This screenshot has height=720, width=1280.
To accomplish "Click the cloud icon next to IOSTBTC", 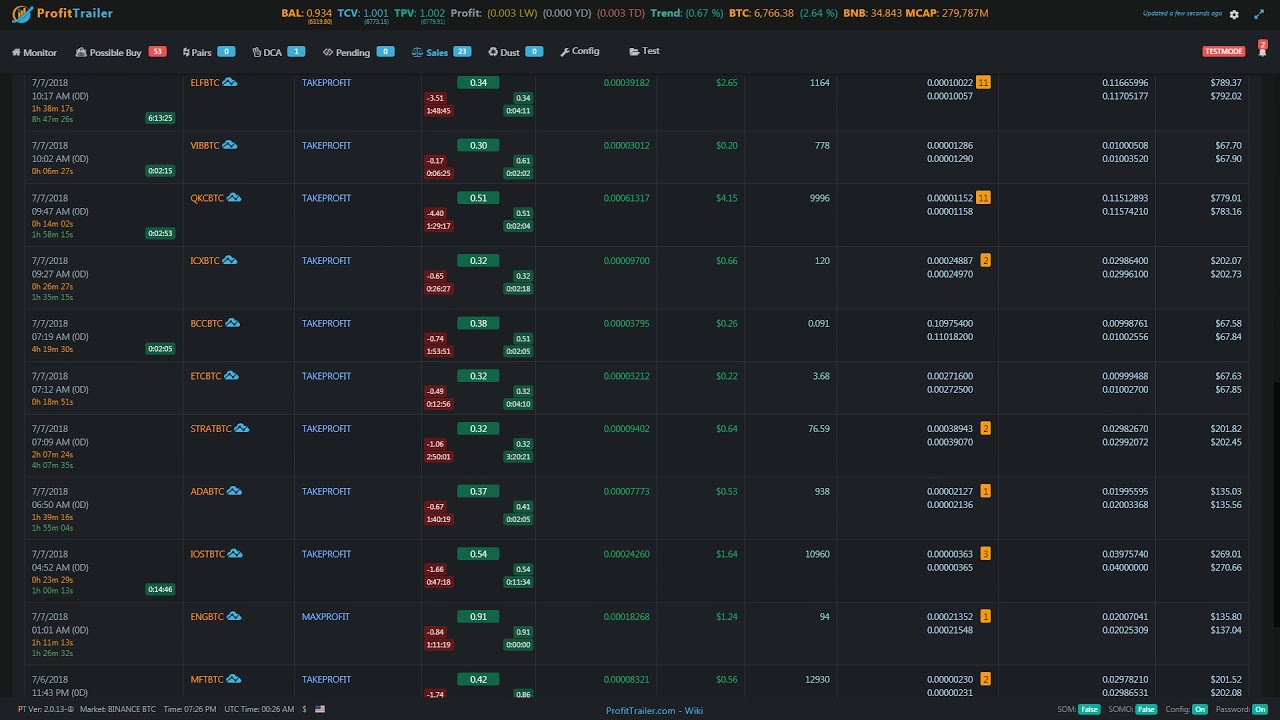I will point(233,553).
